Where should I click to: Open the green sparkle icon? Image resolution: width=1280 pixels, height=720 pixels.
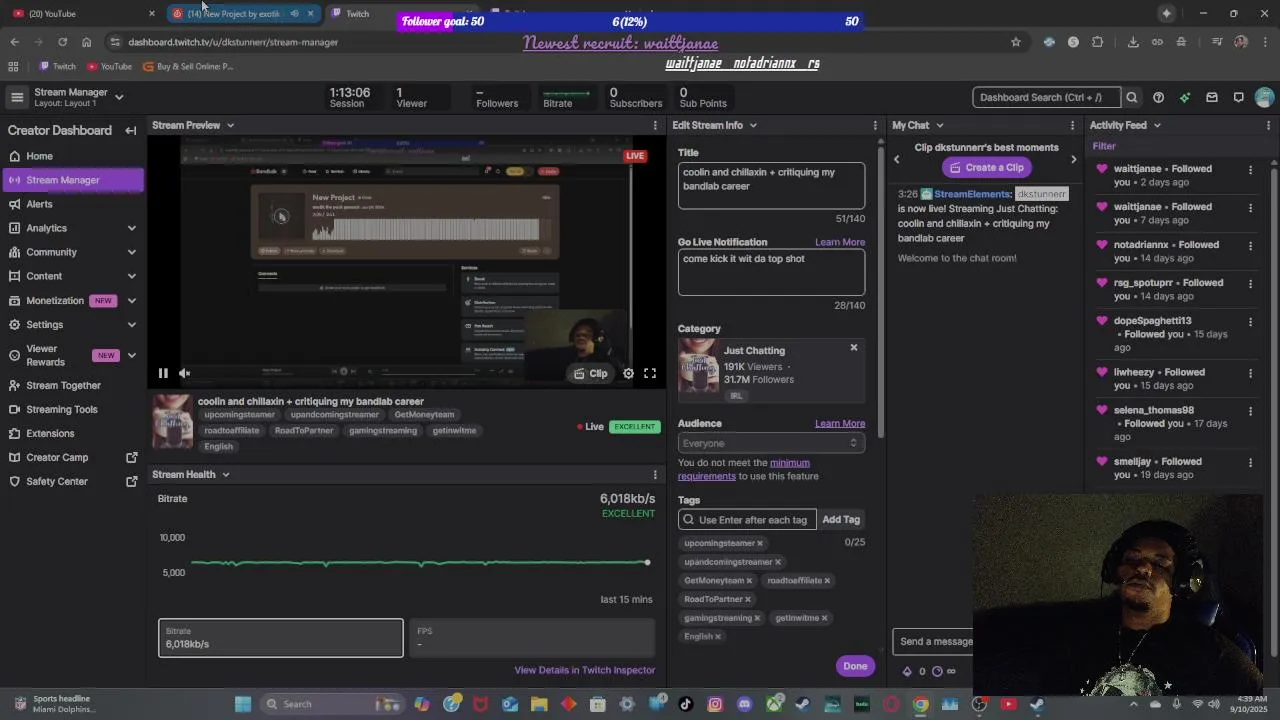coord(1185,97)
